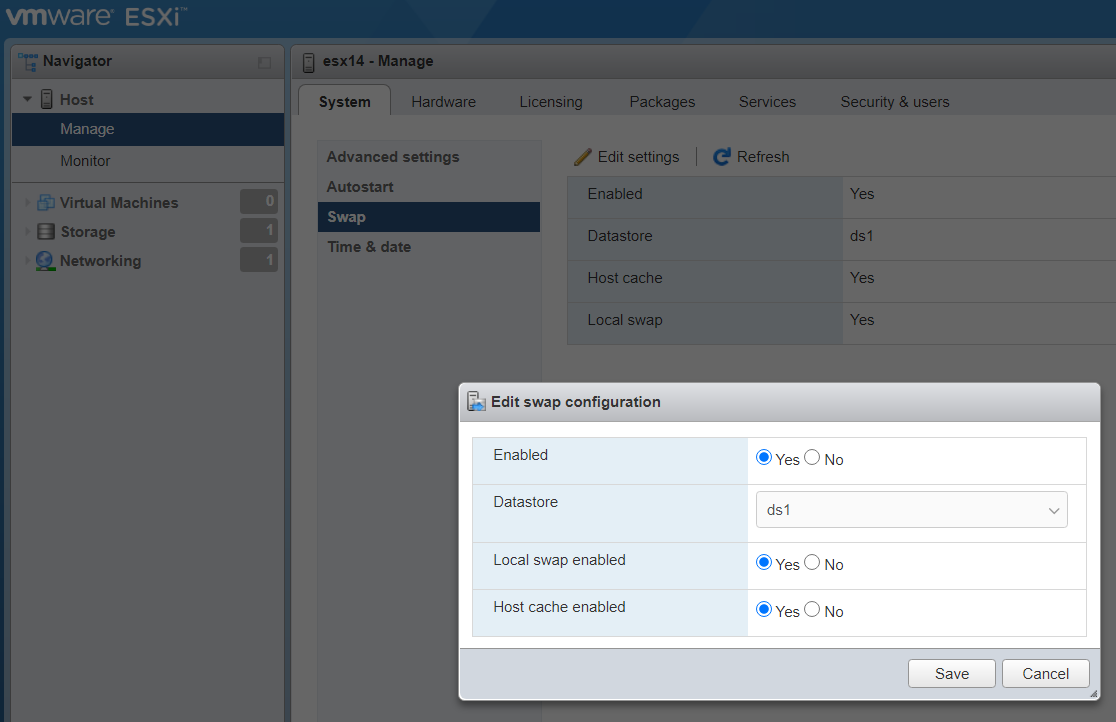Click the dialog resize grip corner

(x=1093, y=694)
